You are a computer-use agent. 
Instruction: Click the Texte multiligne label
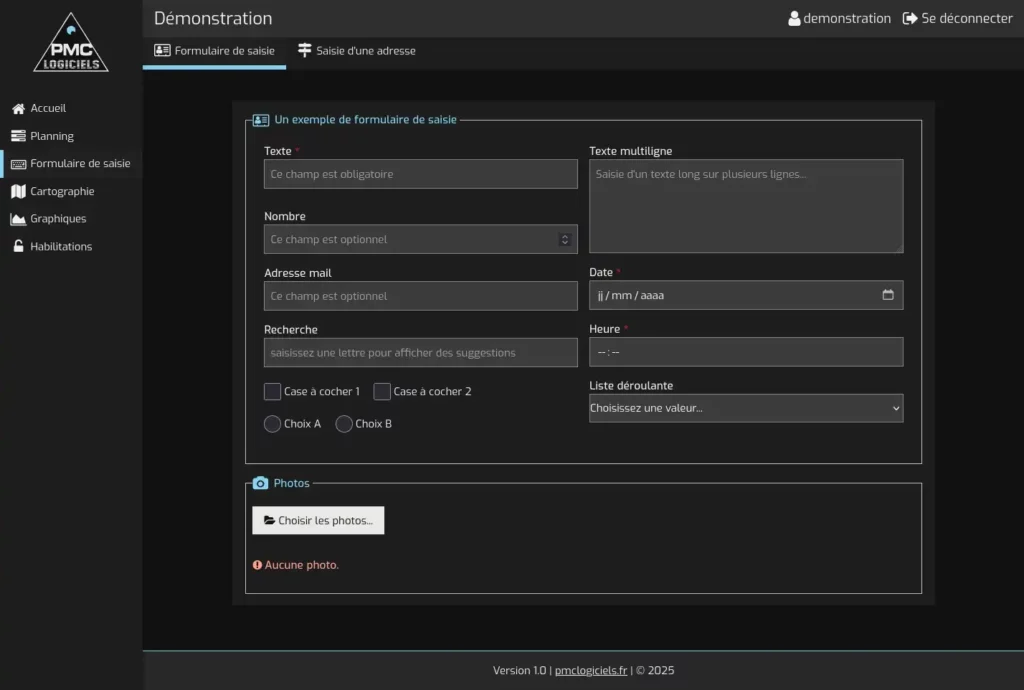pos(630,151)
